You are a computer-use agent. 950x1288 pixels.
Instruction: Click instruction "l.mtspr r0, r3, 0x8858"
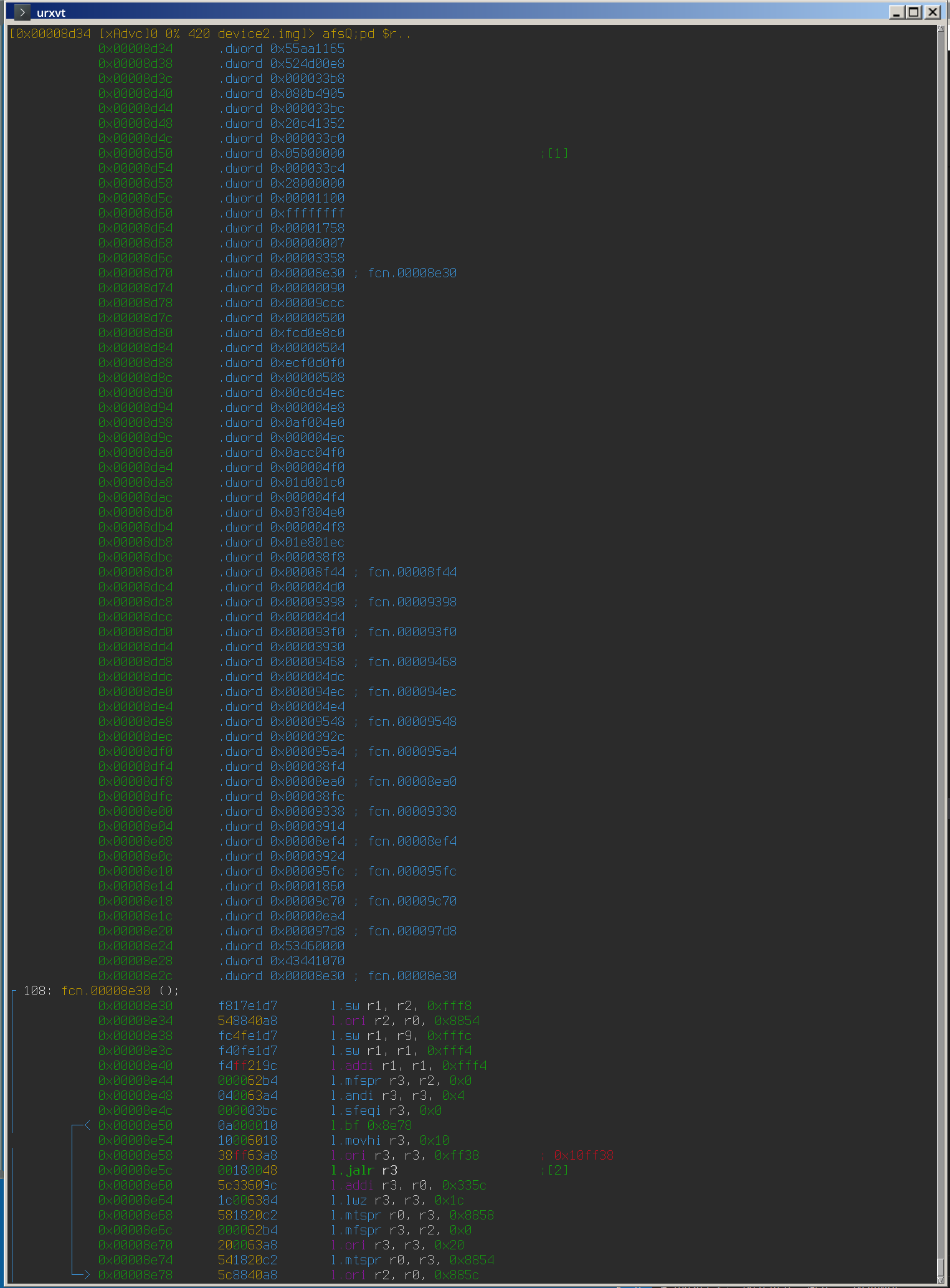(412, 1215)
